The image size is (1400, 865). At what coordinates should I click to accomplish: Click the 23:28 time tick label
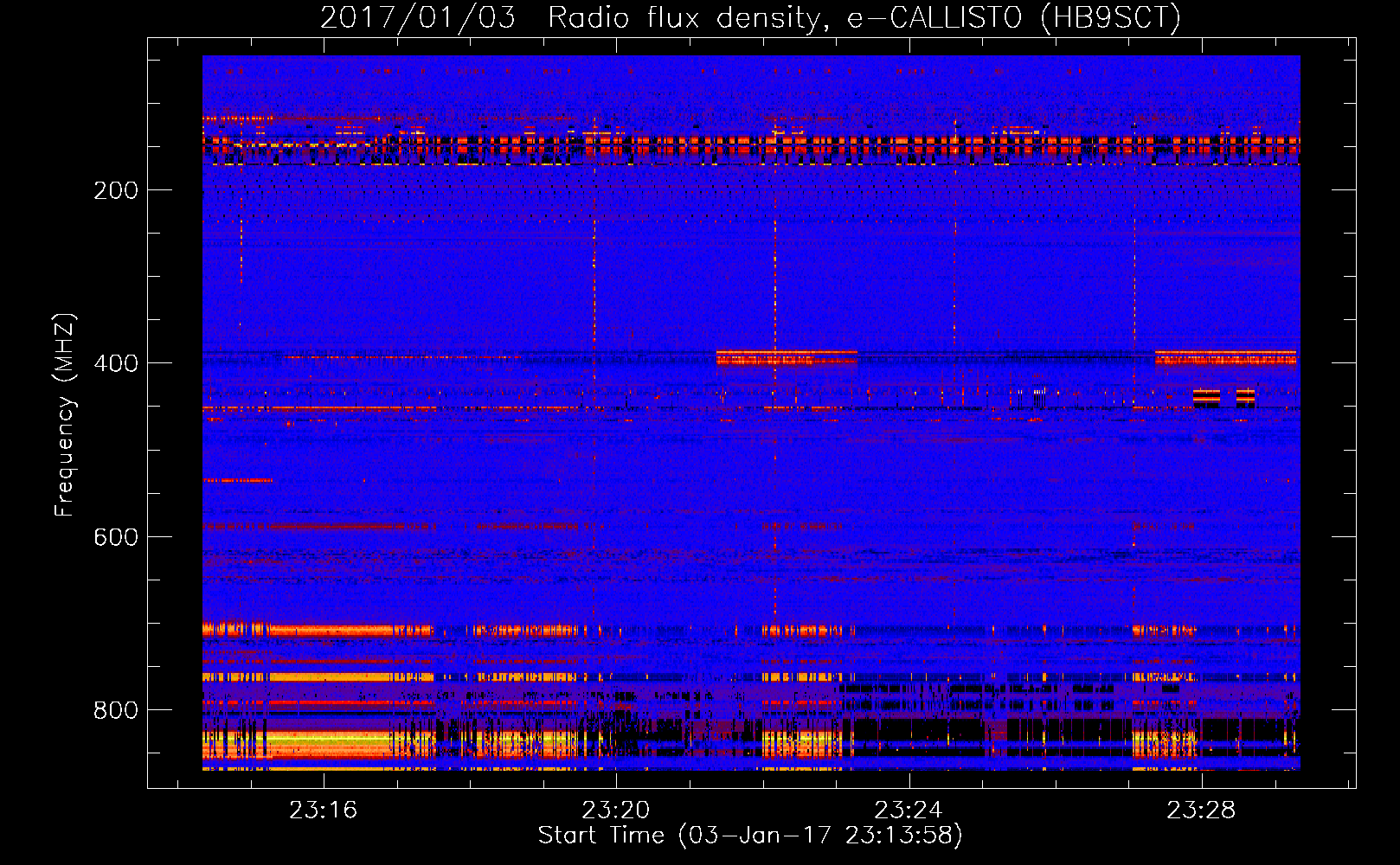coord(1201,810)
